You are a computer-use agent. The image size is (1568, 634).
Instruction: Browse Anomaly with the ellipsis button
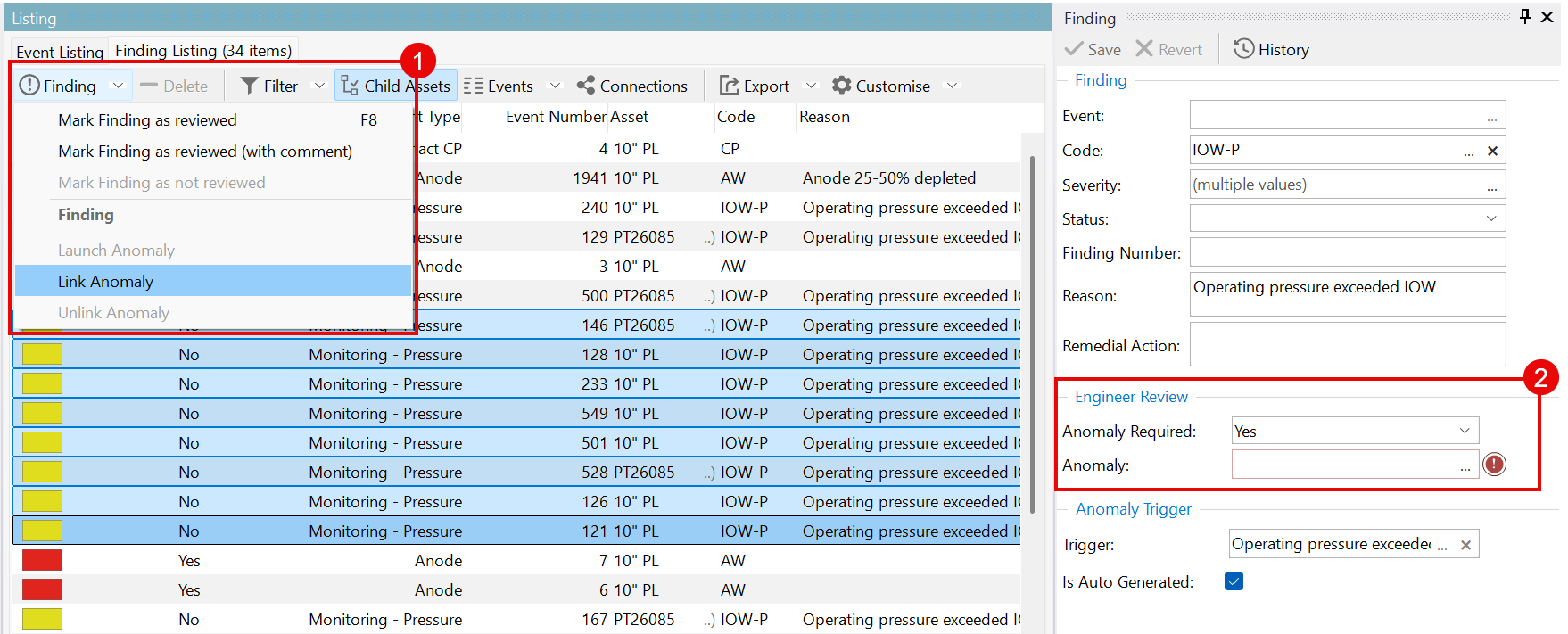(1465, 466)
